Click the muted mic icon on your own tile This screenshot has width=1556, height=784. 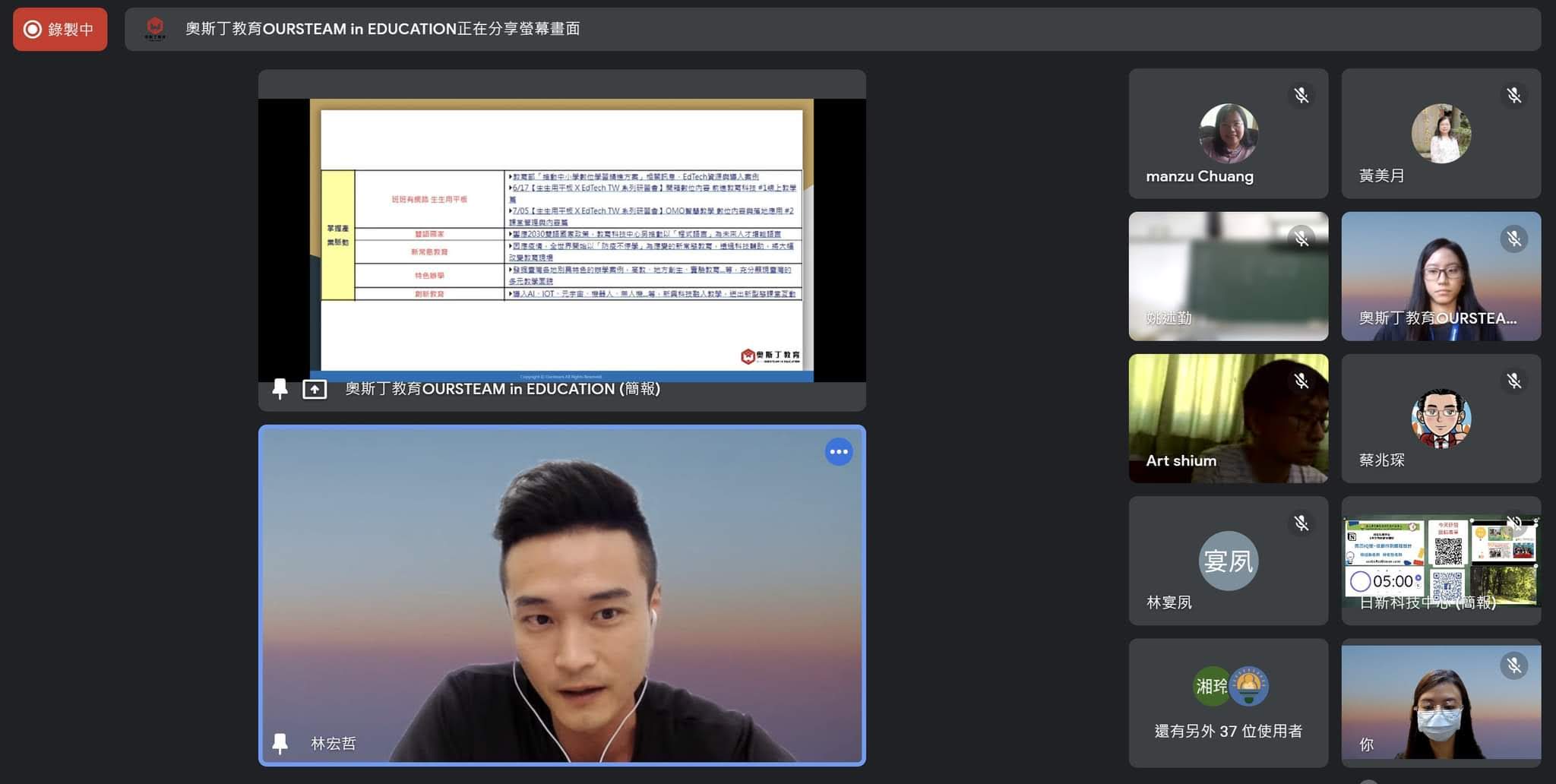tap(1514, 665)
